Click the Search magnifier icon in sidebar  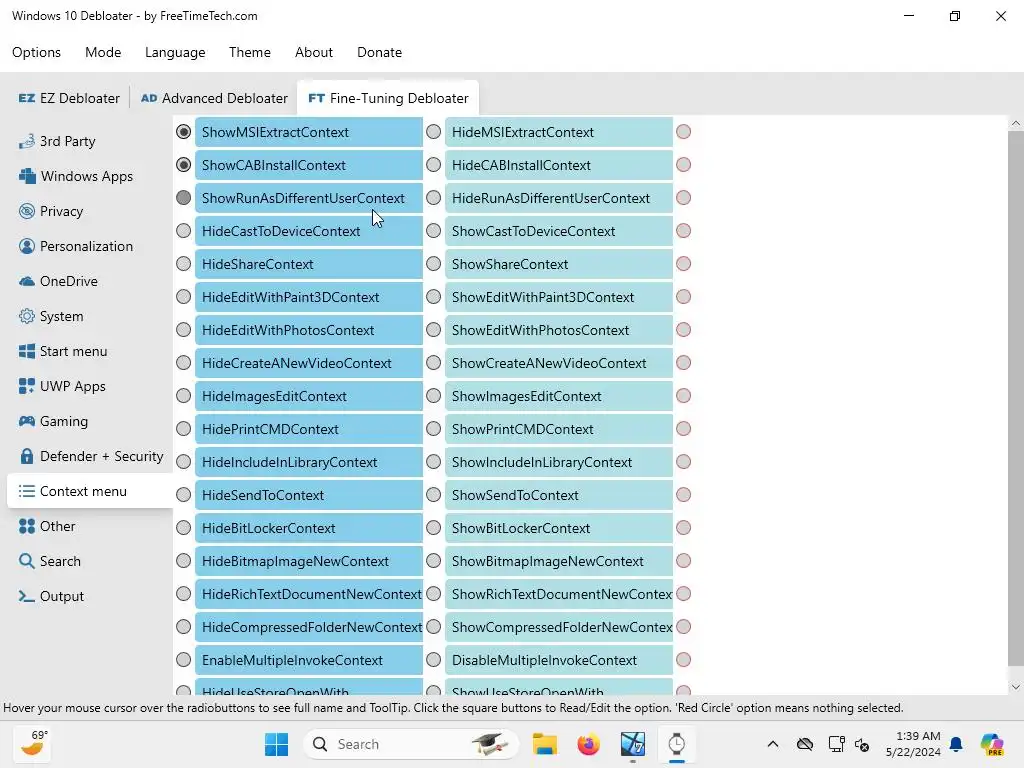tap(27, 561)
